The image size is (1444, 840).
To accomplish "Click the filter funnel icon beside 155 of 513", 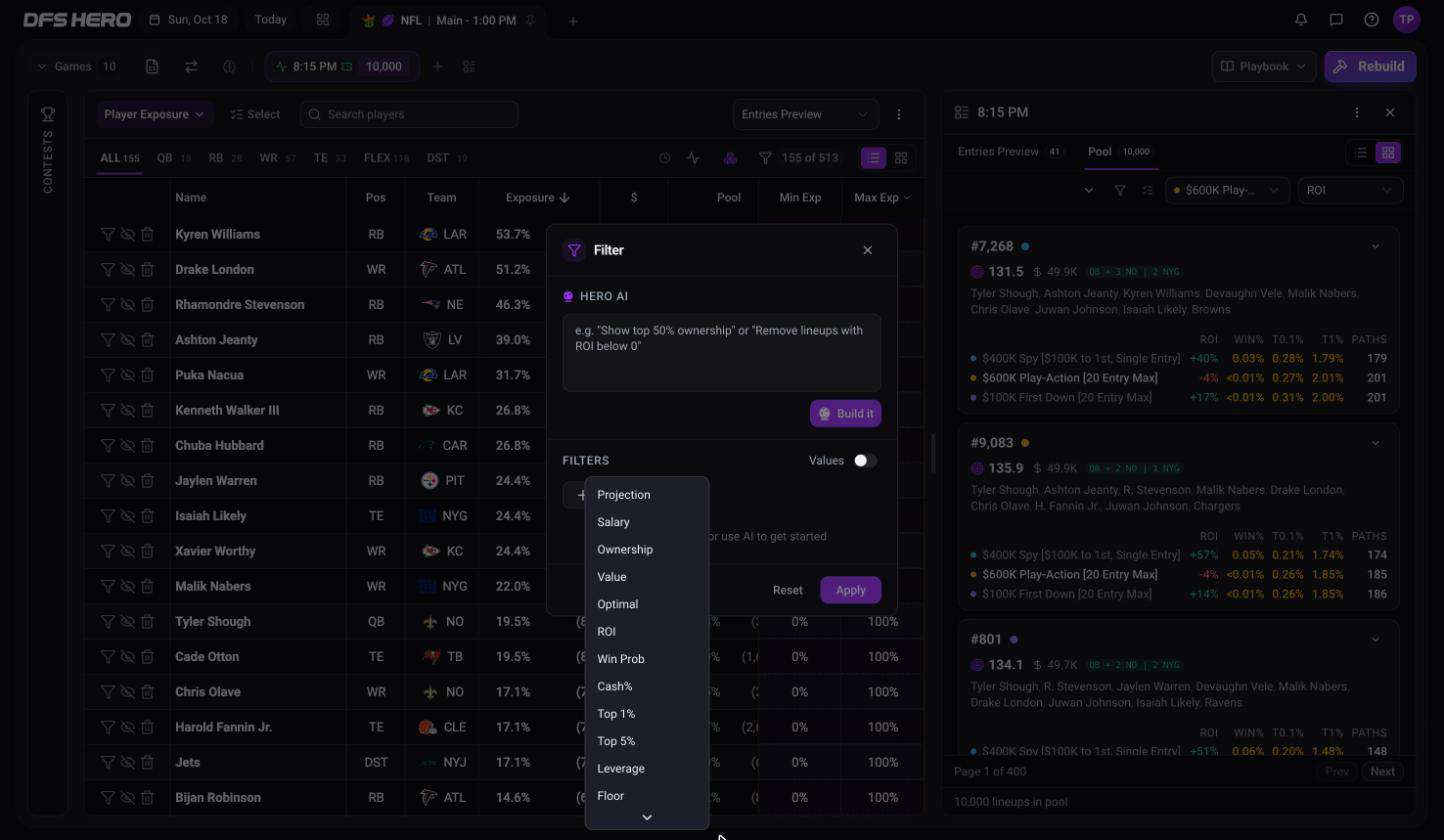I will coord(765,158).
